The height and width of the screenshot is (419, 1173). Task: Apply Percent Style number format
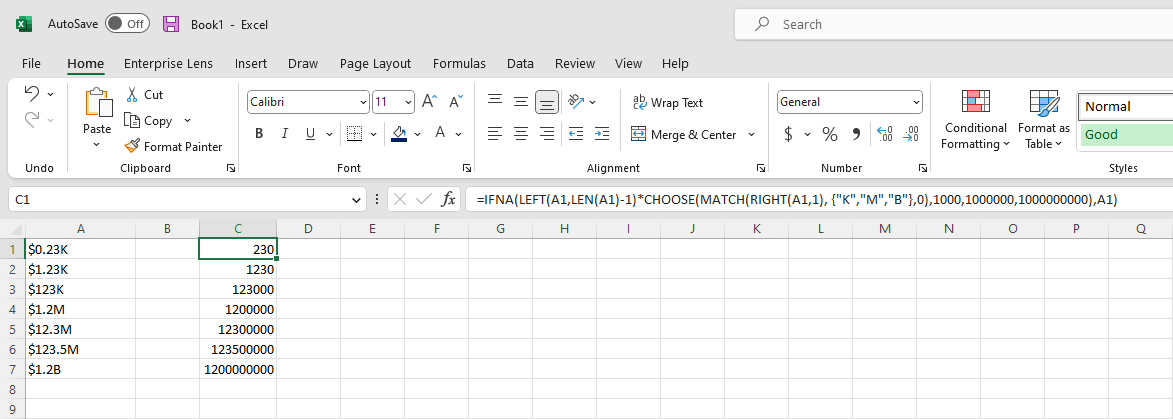coord(829,134)
